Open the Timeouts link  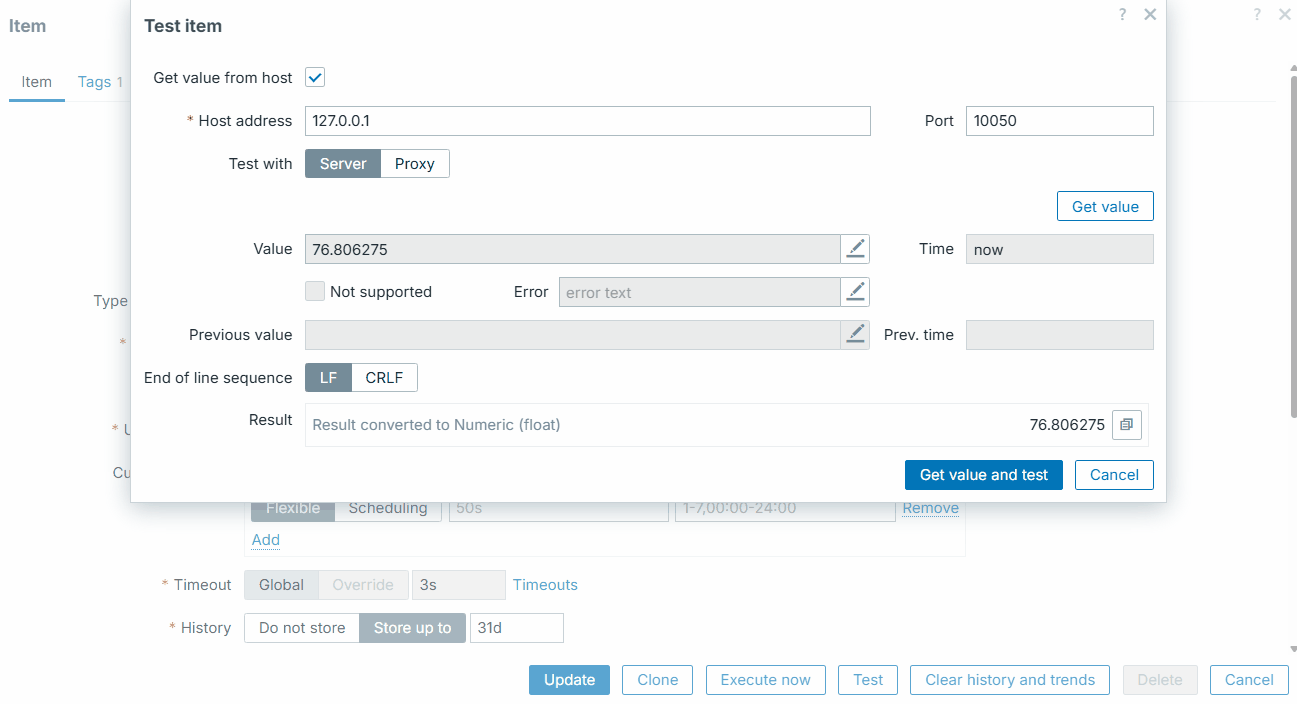coord(545,585)
